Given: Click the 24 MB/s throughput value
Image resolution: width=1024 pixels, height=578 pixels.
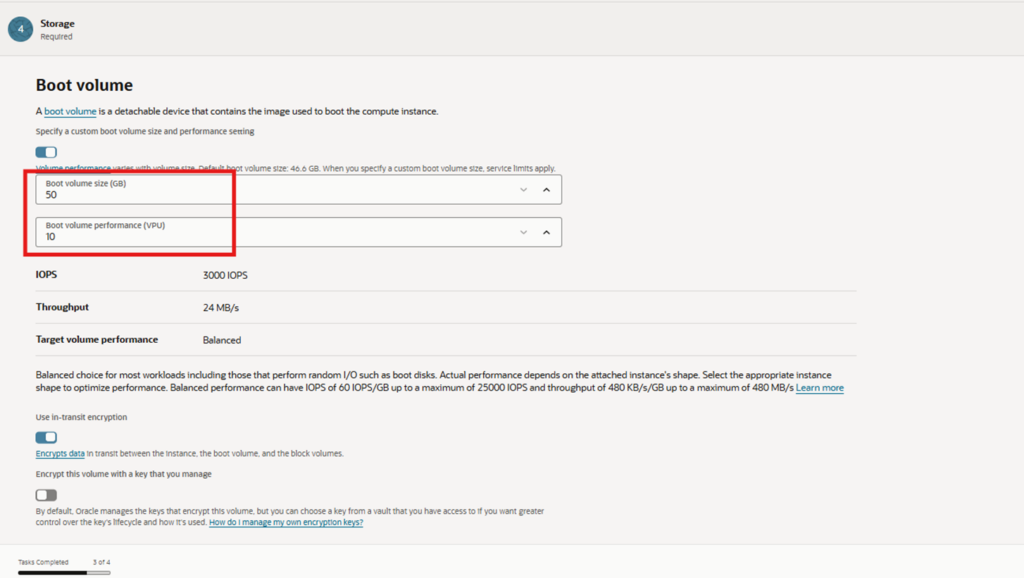Looking at the screenshot, I should (219, 307).
